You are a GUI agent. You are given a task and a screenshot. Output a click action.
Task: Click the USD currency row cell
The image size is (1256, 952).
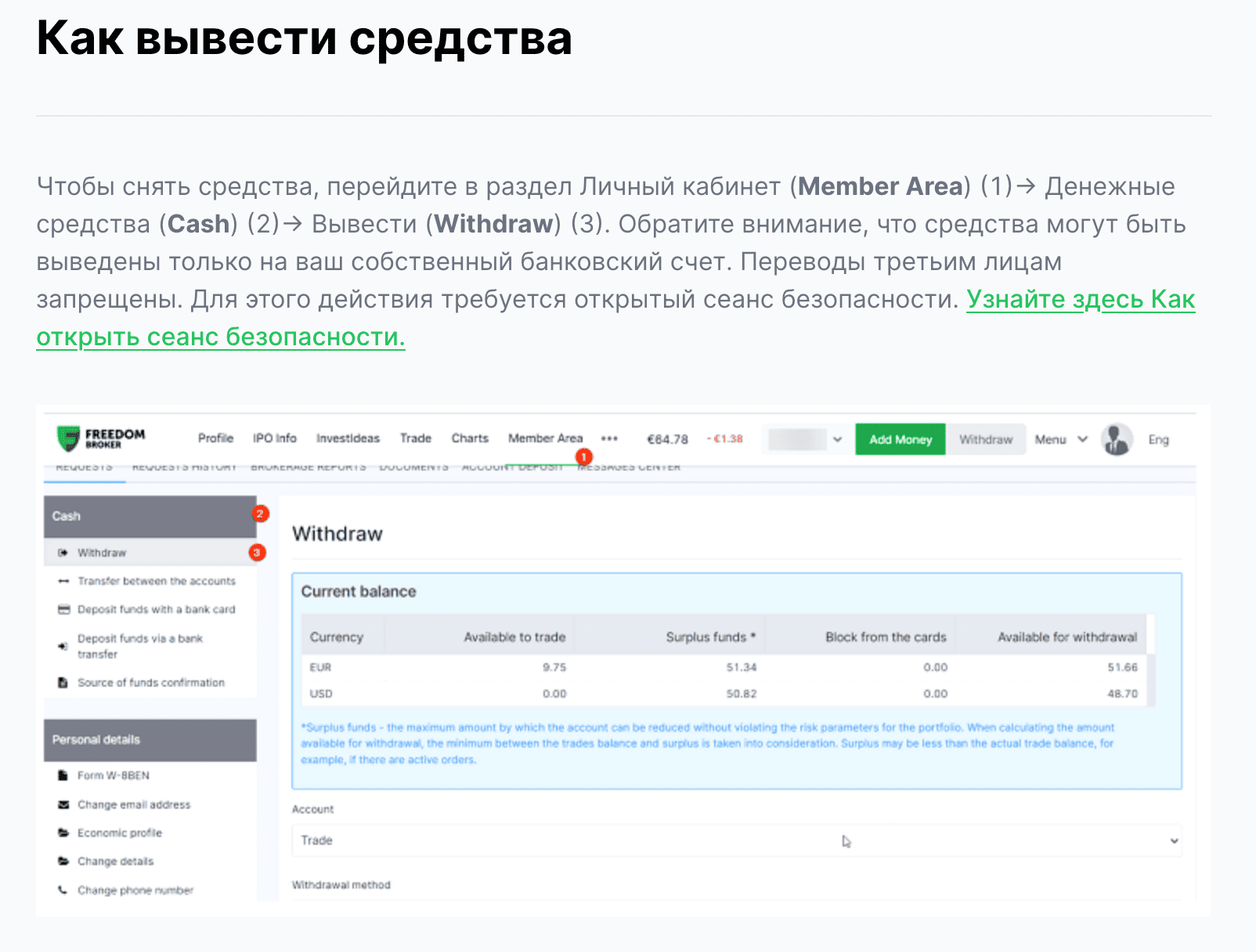click(321, 694)
